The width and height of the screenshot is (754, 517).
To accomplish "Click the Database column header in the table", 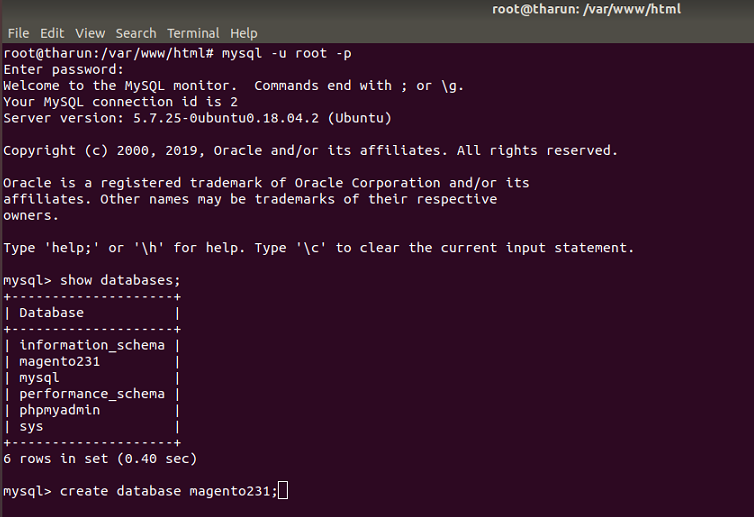I will pyautogui.click(x=52, y=313).
